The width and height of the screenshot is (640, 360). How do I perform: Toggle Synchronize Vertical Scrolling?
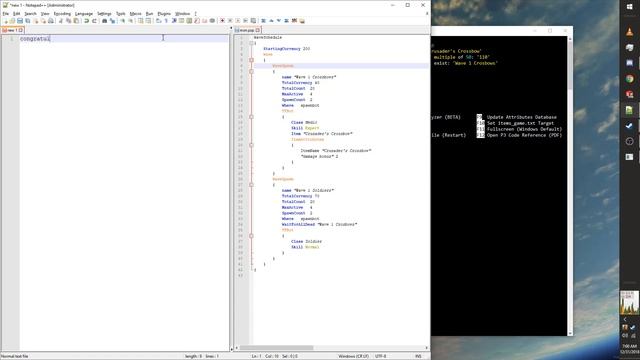[141, 20]
